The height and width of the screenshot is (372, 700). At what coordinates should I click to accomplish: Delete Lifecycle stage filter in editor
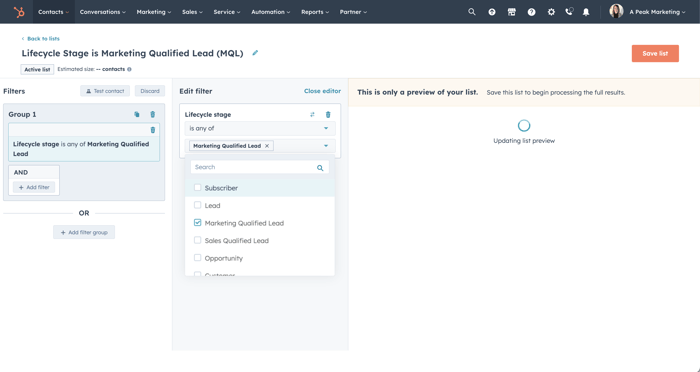(x=328, y=115)
